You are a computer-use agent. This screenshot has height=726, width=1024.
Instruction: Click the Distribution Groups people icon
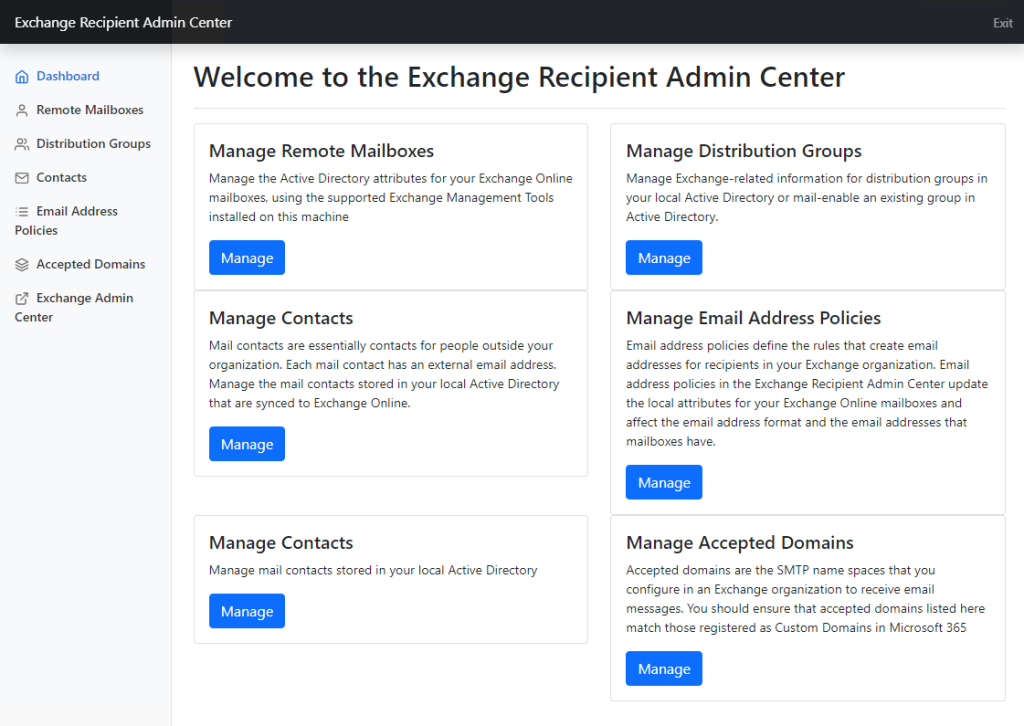pyautogui.click(x=22, y=144)
